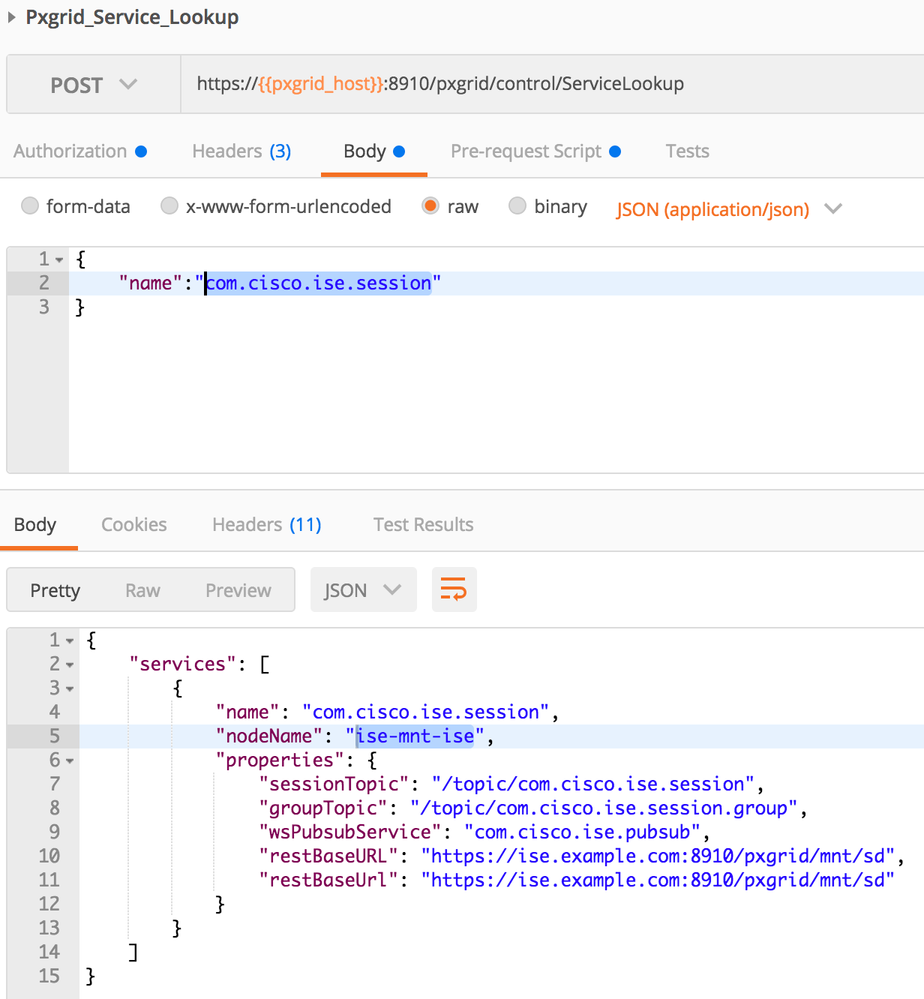Collapse line 1 fold arrow in request body
Viewport: 924px width, 999px height.
[x=59, y=260]
